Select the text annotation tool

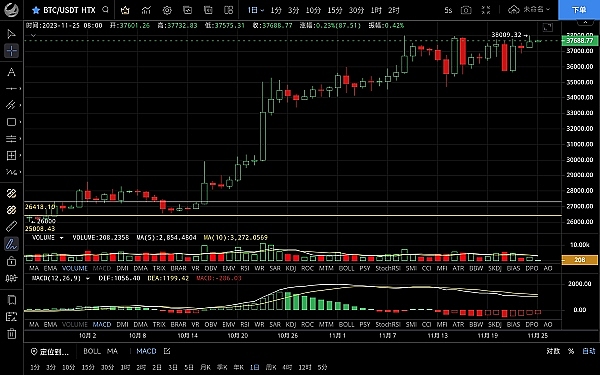click(x=11, y=72)
